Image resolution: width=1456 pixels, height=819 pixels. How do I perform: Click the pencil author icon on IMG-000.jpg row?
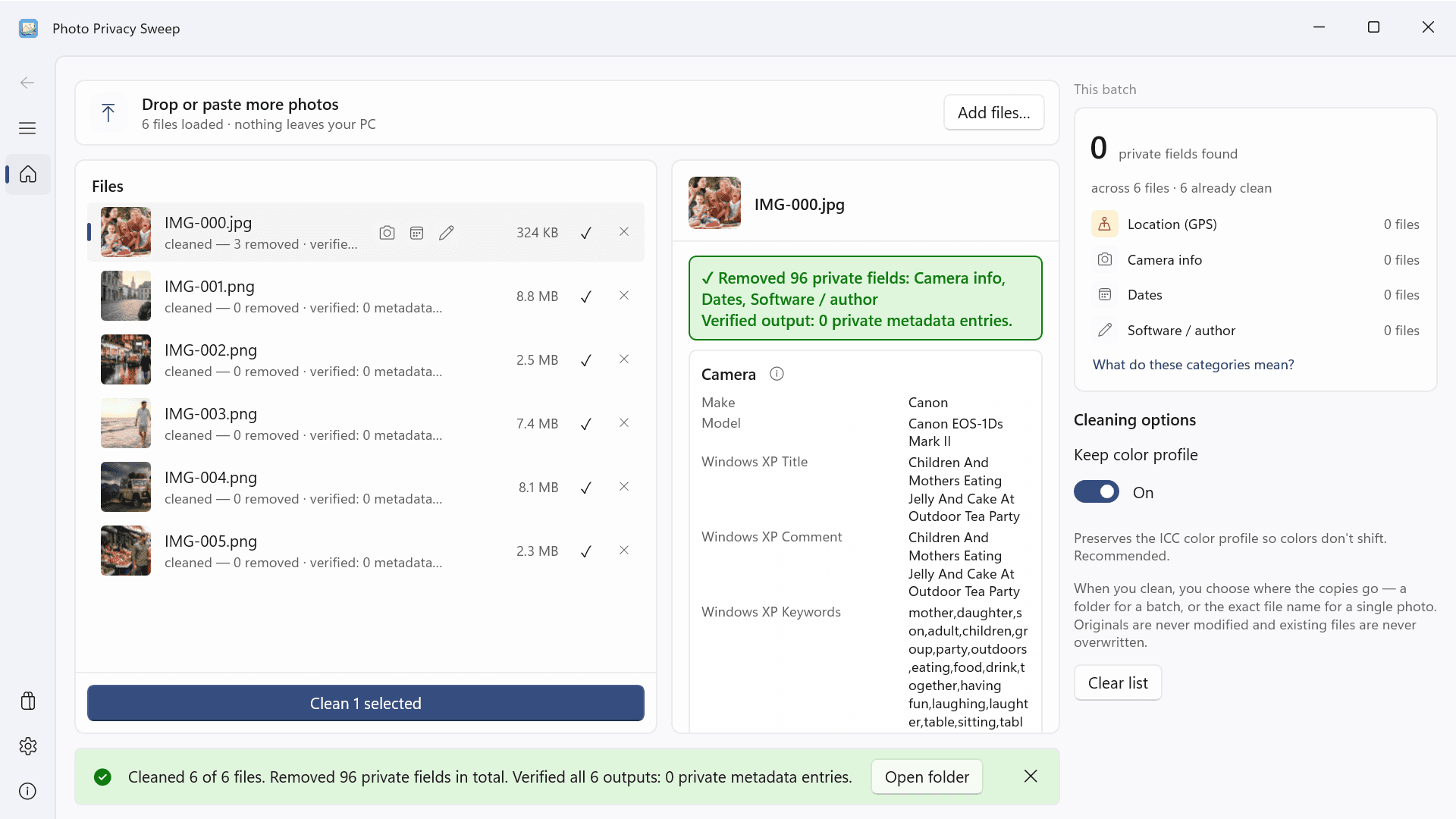pos(446,233)
